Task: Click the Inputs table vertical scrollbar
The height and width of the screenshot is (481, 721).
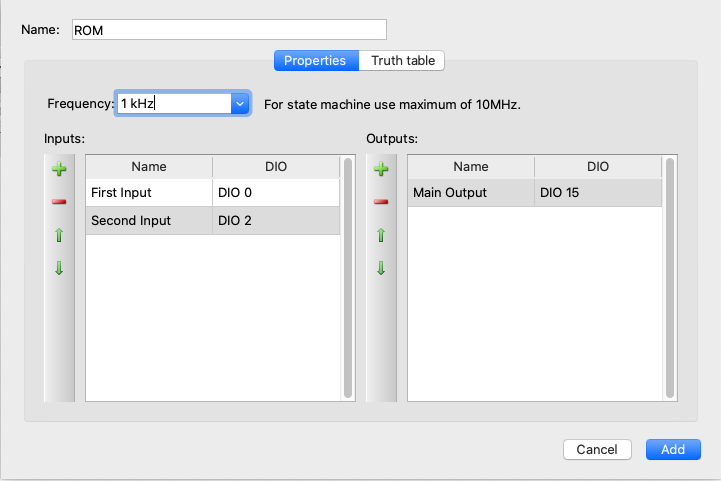Action: pos(348,278)
